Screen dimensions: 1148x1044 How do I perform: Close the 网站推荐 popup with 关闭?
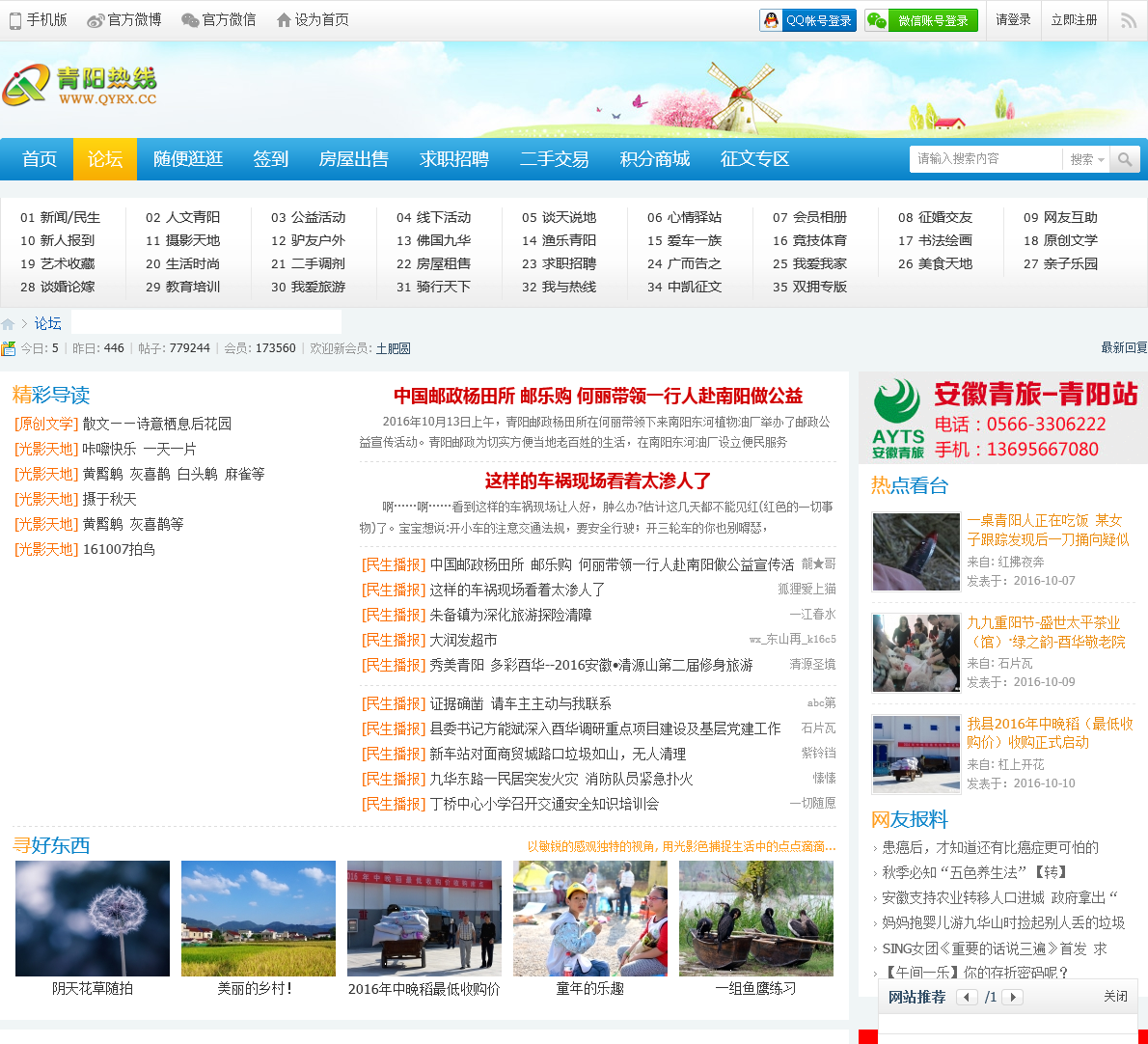[1116, 997]
